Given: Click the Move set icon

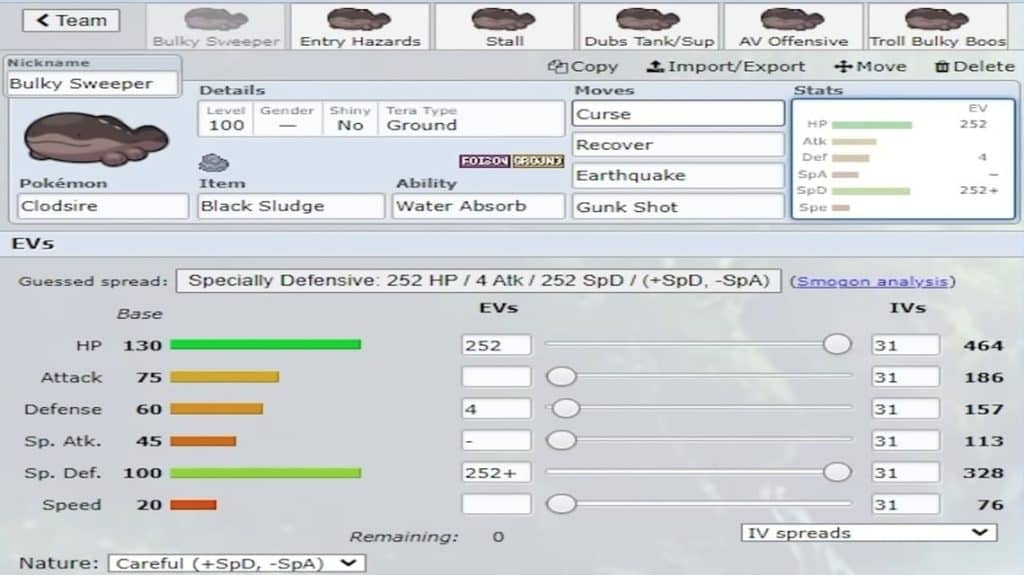Looking at the screenshot, I should click(x=842, y=67).
